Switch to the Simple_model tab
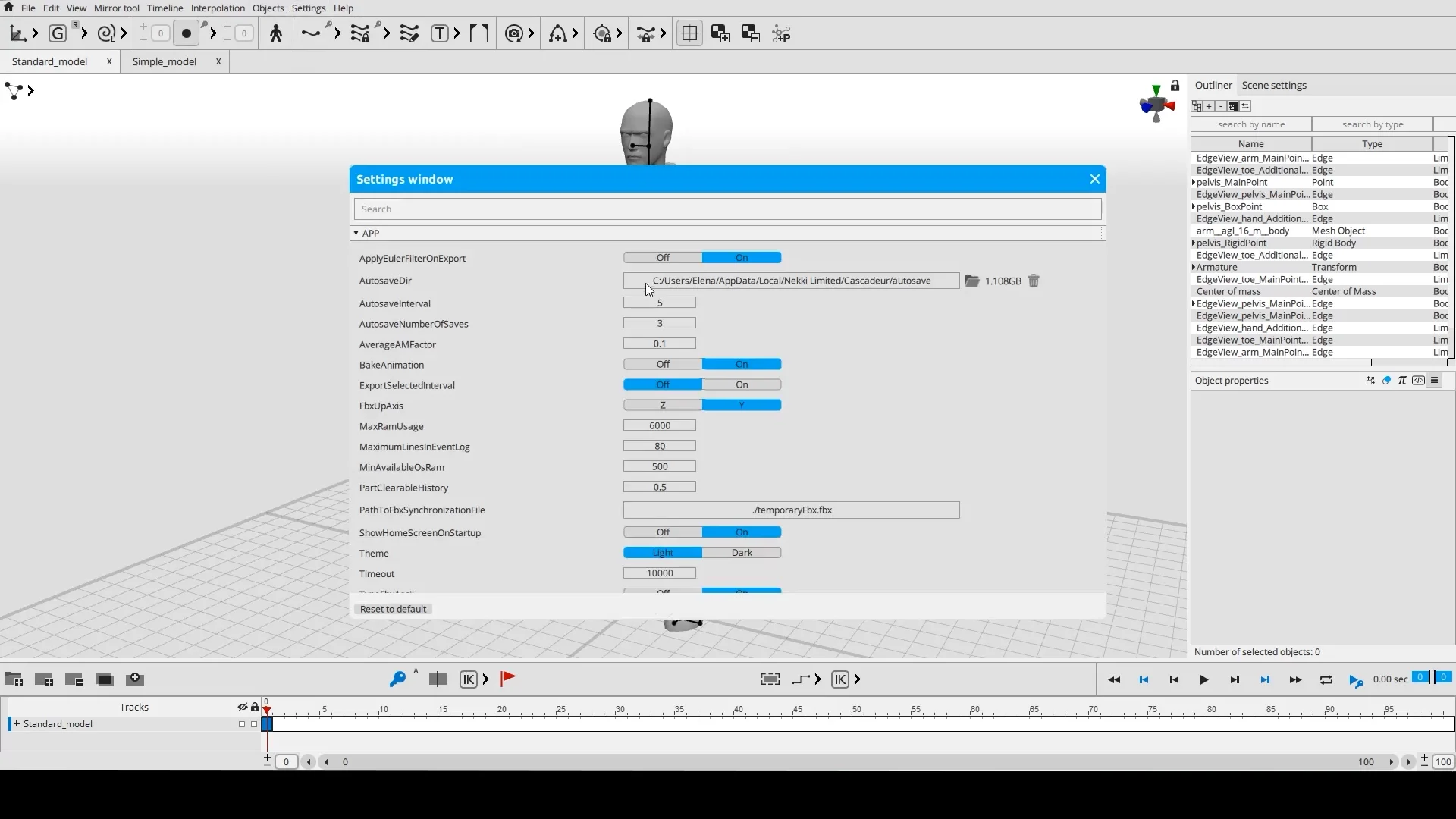This screenshot has height=819, width=1456. [164, 62]
